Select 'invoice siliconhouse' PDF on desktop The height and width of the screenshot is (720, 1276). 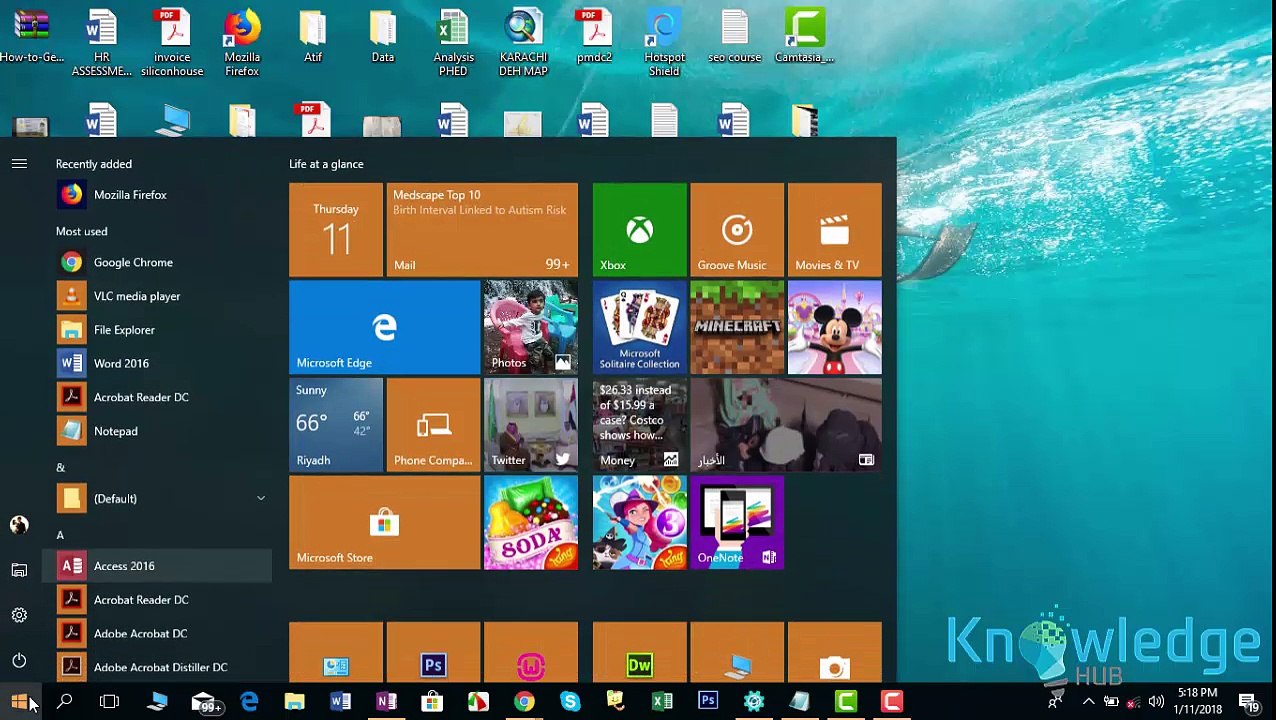click(x=172, y=43)
